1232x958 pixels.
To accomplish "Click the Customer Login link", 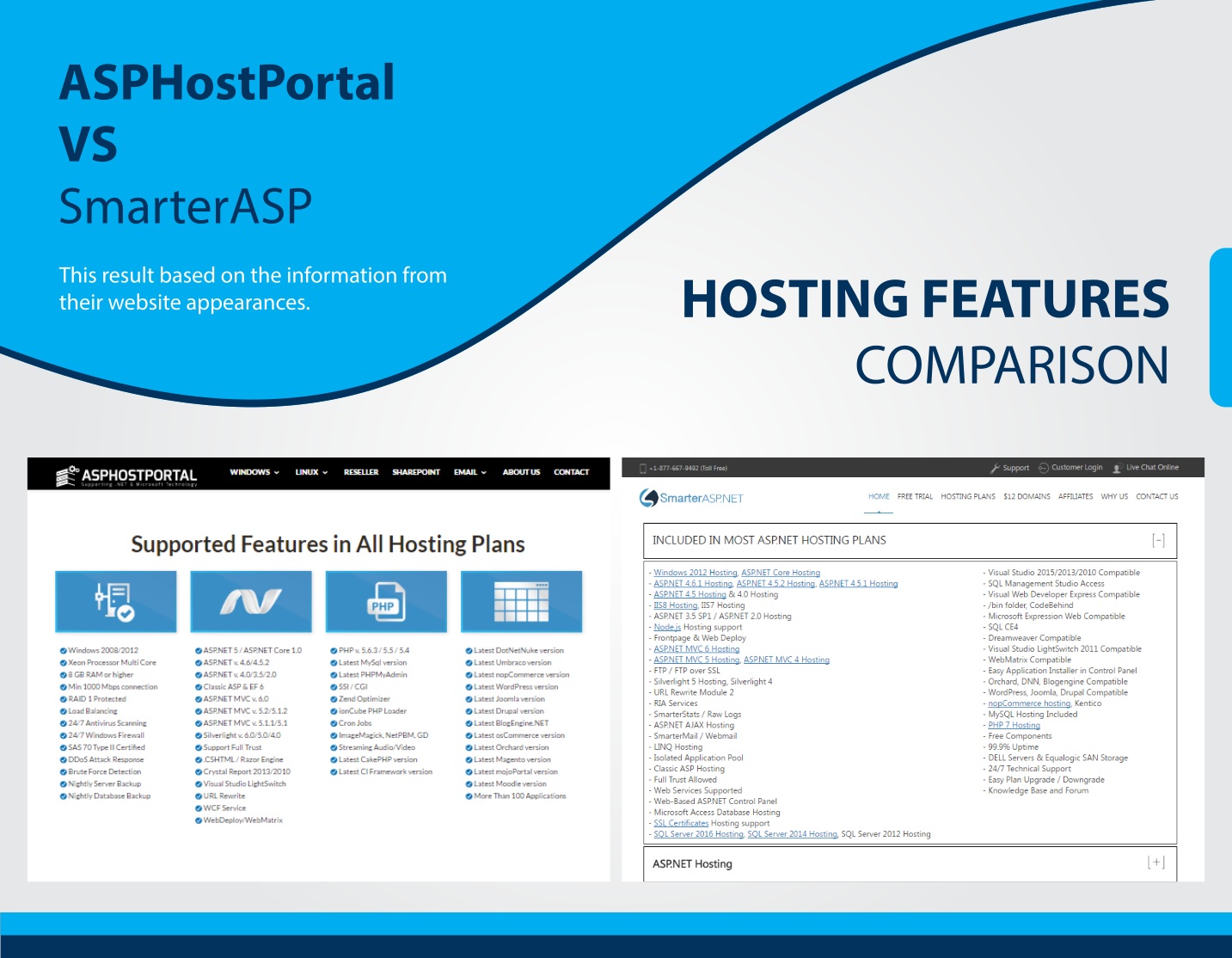I will [x=1077, y=468].
